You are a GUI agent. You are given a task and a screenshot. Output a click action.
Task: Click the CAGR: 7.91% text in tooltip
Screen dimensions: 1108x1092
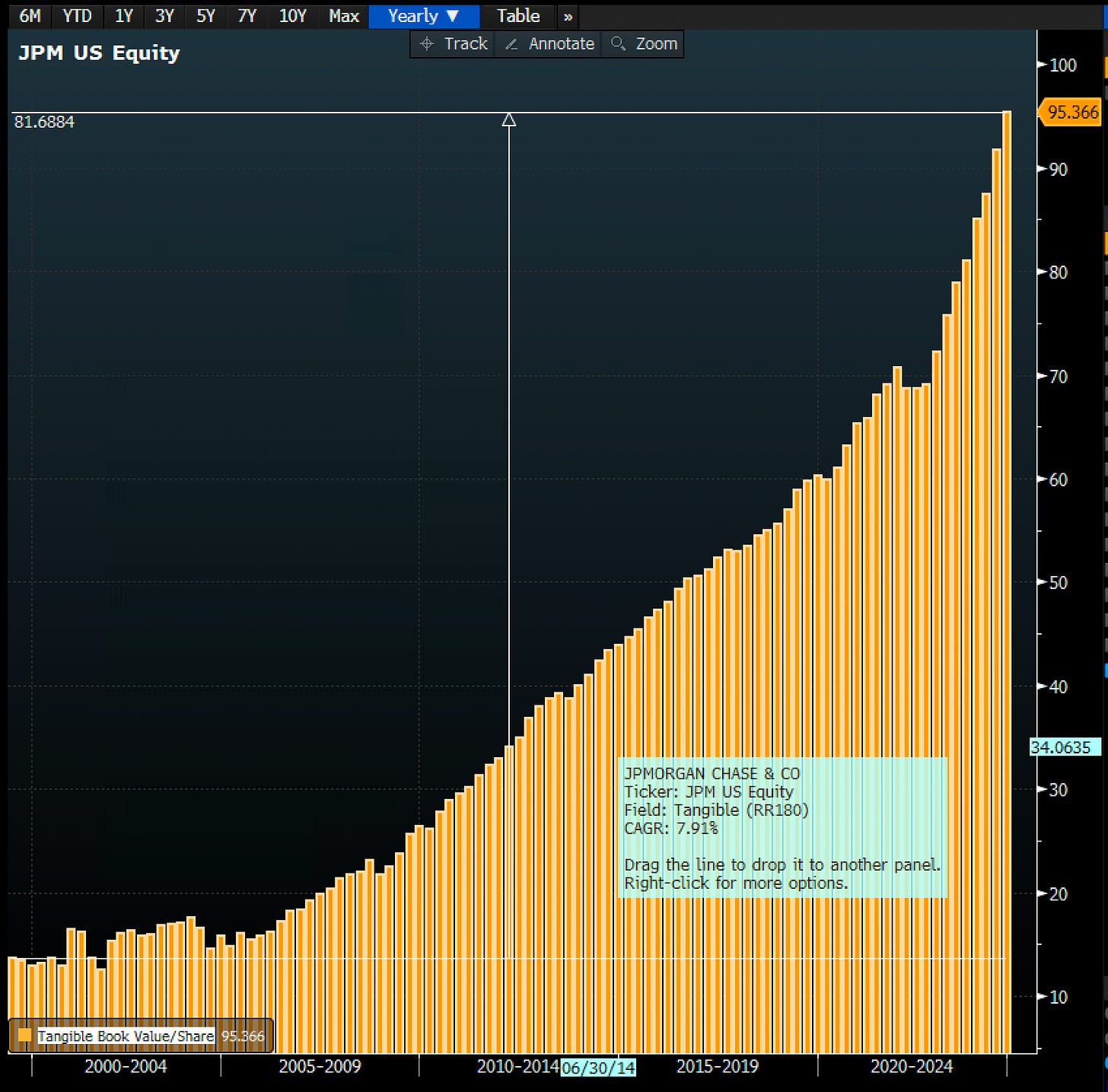670,828
